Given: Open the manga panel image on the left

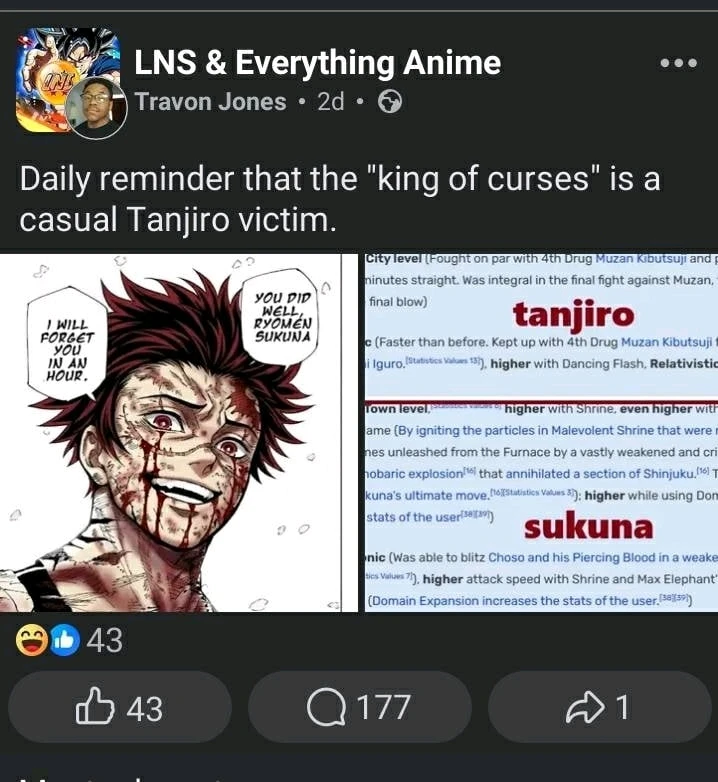Looking at the screenshot, I should click(x=179, y=433).
